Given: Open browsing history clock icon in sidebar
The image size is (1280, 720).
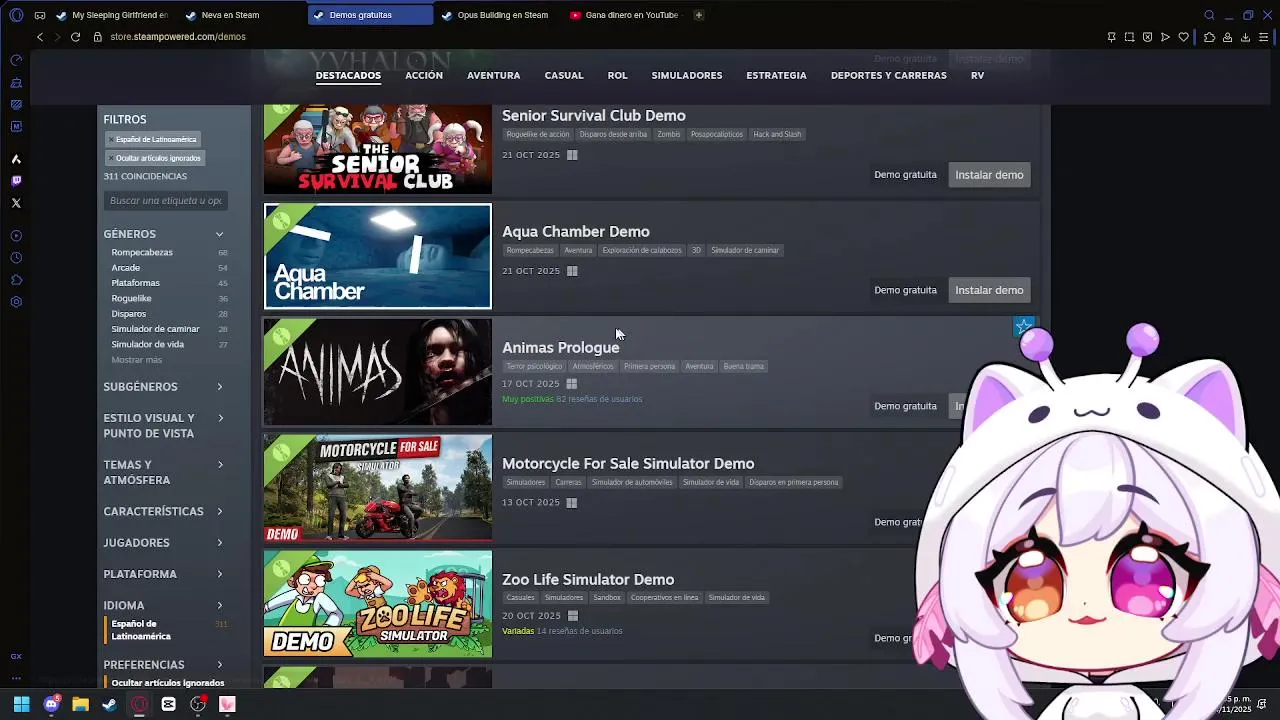Looking at the screenshot, I should 16,258.
